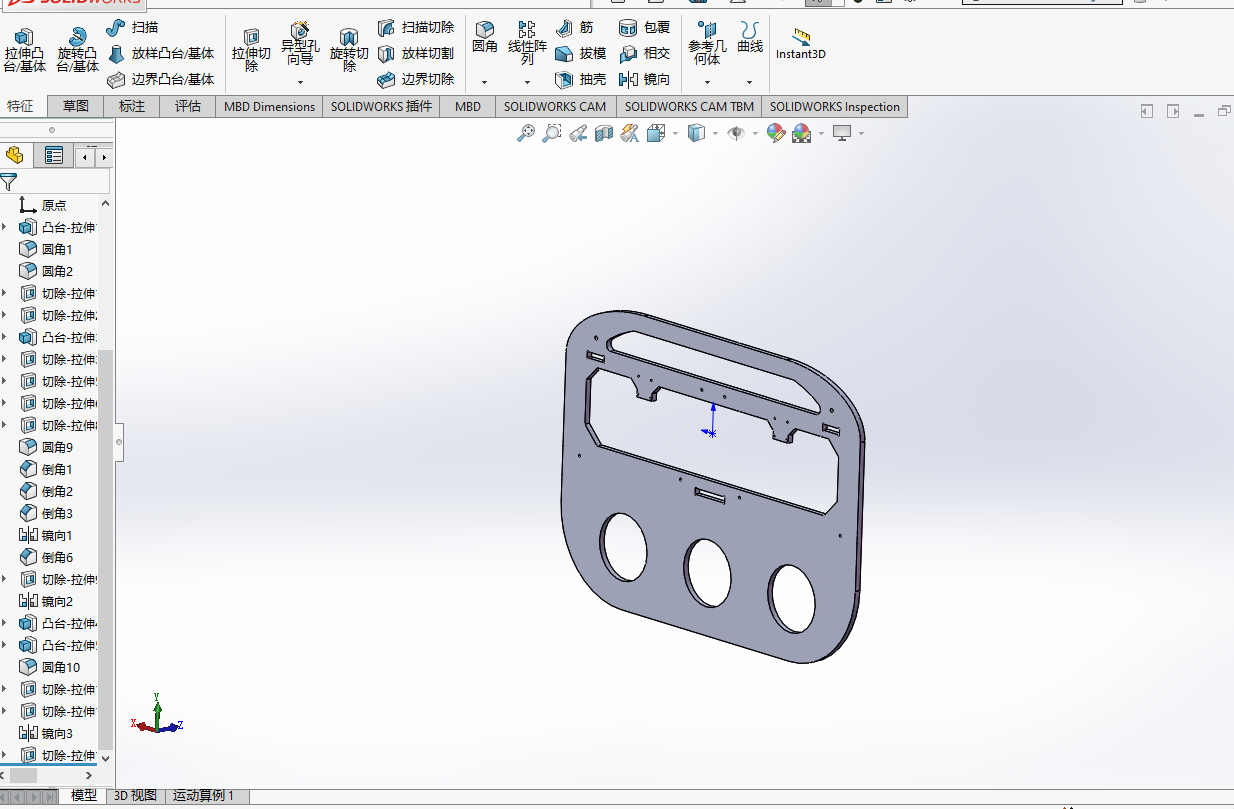Open View Orientation cube dropdown
Viewport: 1234px width, 809px height.
(675, 133)
